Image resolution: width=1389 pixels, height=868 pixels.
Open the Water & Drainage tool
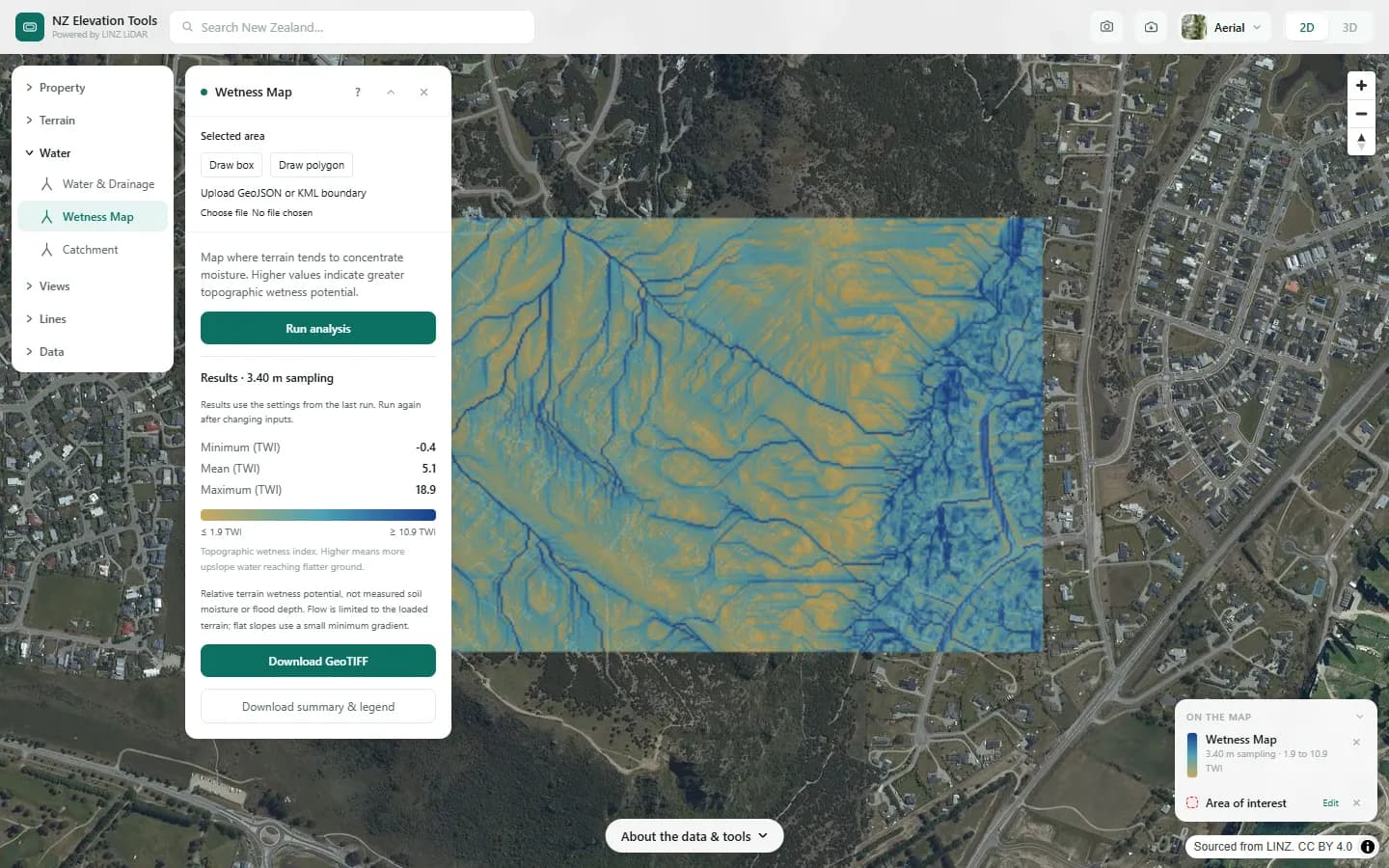[93, 184]
